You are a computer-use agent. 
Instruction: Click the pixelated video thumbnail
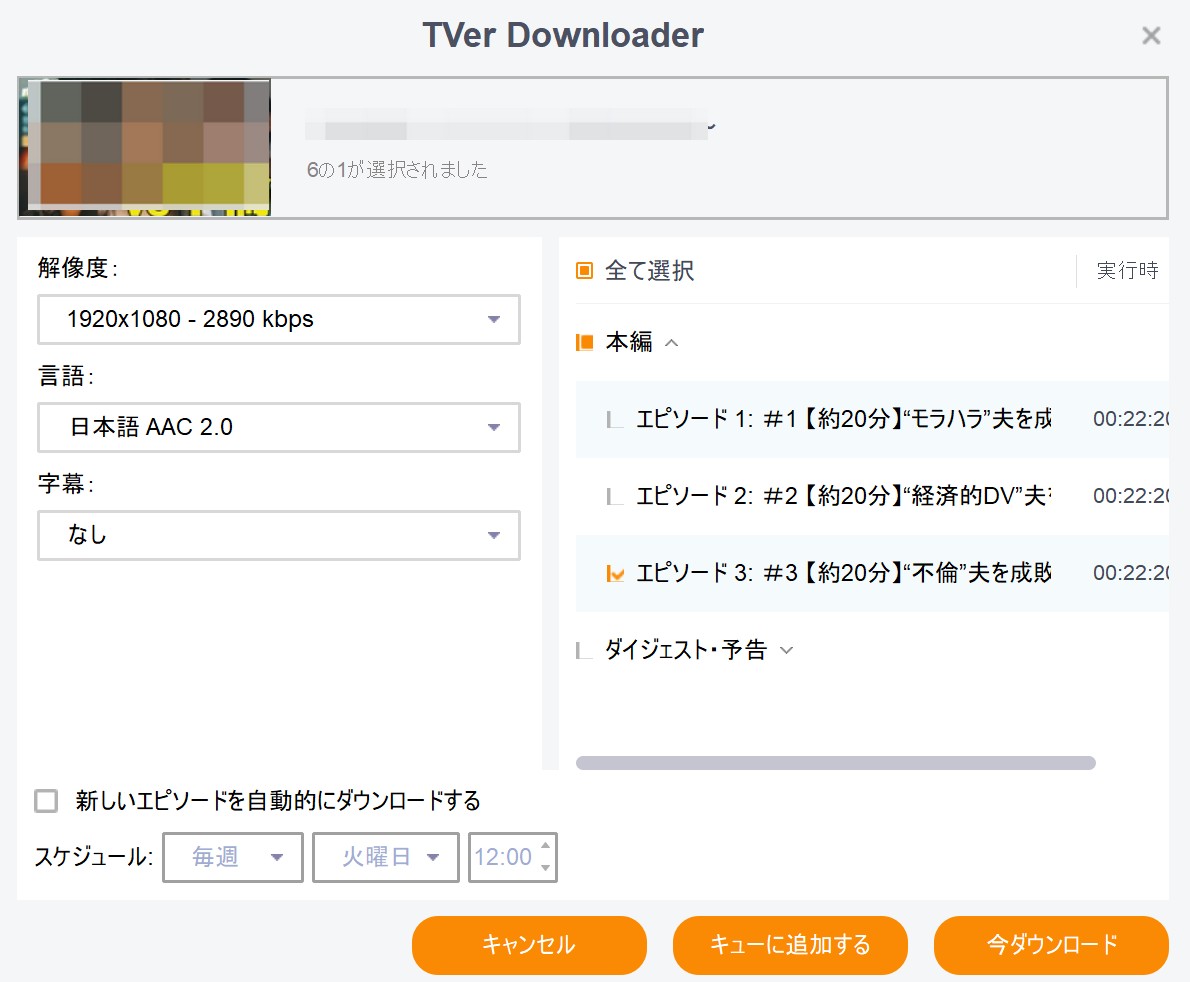[145, 147]
